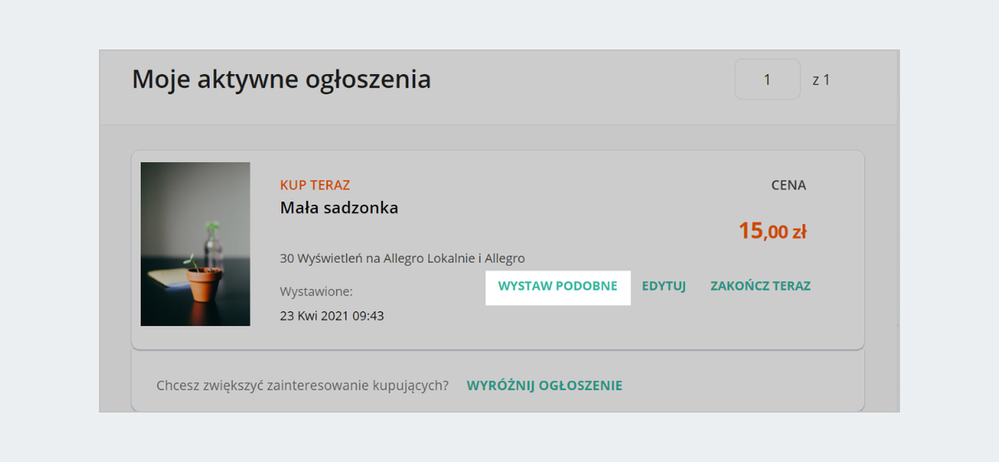Click the "Chcesz zwiększyć zainteresowanie kupujących?" text
This screenshot has height=462, width=999.
coord(303,385)
